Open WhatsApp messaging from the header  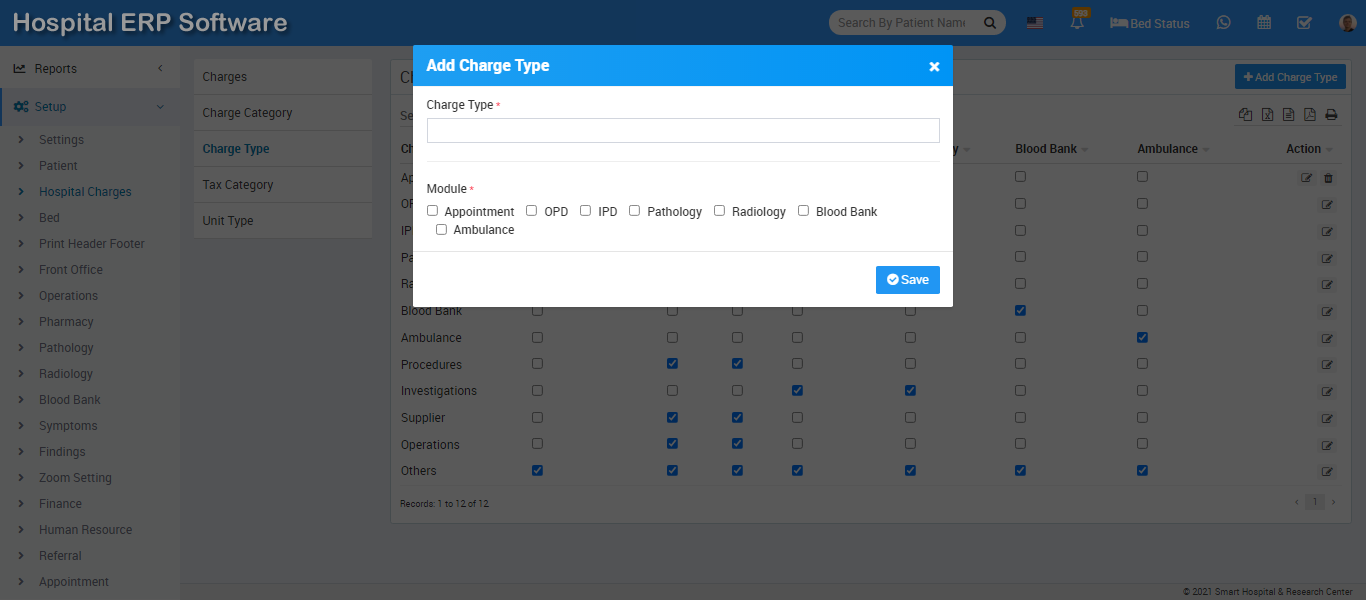[x=1223, y=22]
